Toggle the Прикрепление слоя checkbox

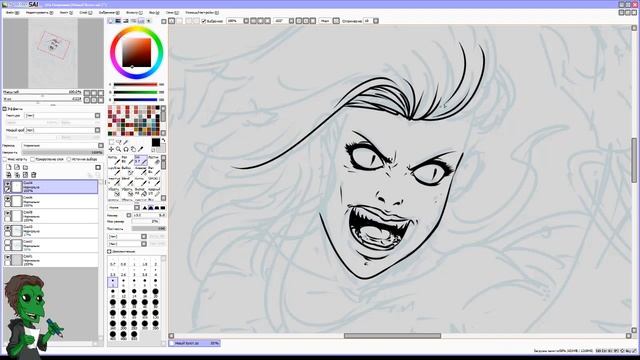[33, 159]
